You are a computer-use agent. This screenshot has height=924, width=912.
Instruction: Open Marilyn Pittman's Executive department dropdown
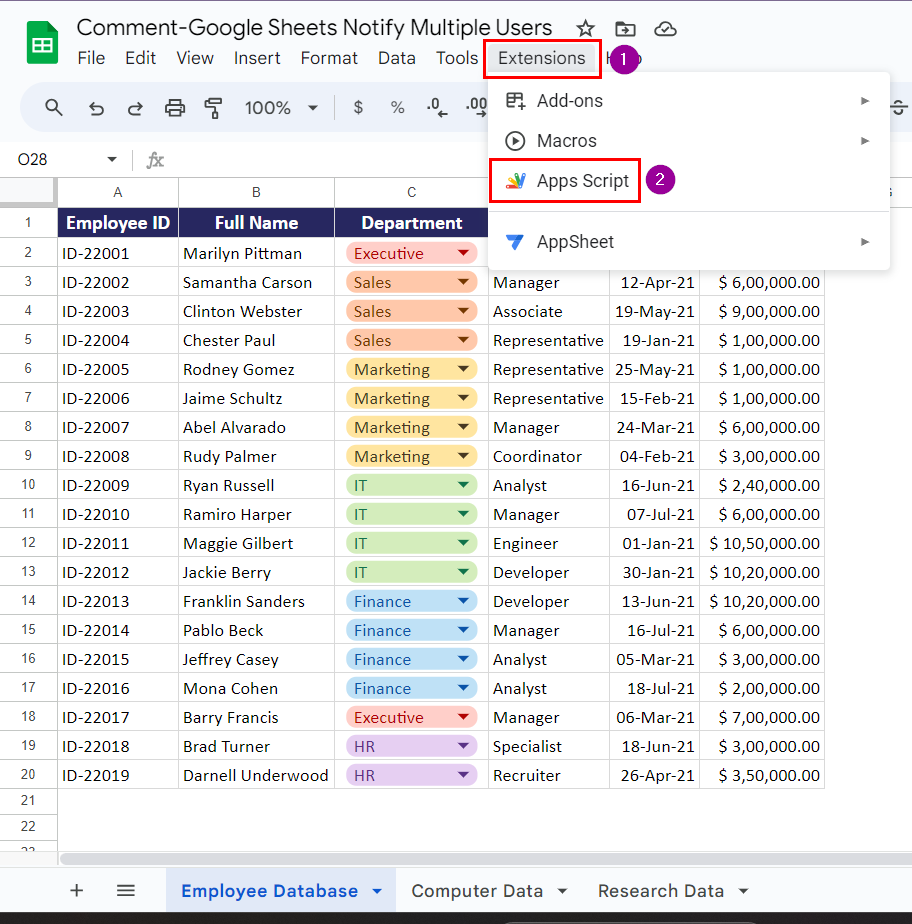click(463, 253)
